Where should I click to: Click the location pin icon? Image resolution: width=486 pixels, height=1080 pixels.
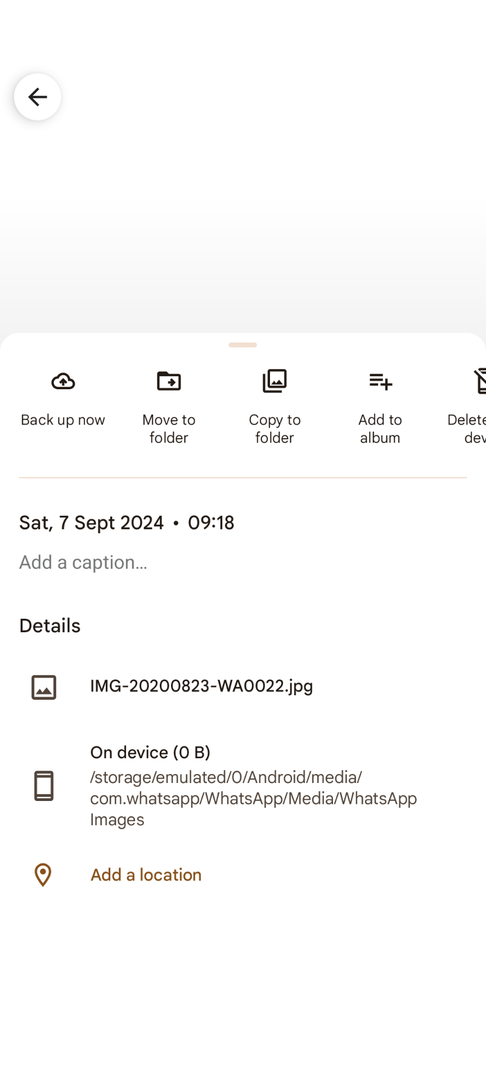(x=43, y=875)
